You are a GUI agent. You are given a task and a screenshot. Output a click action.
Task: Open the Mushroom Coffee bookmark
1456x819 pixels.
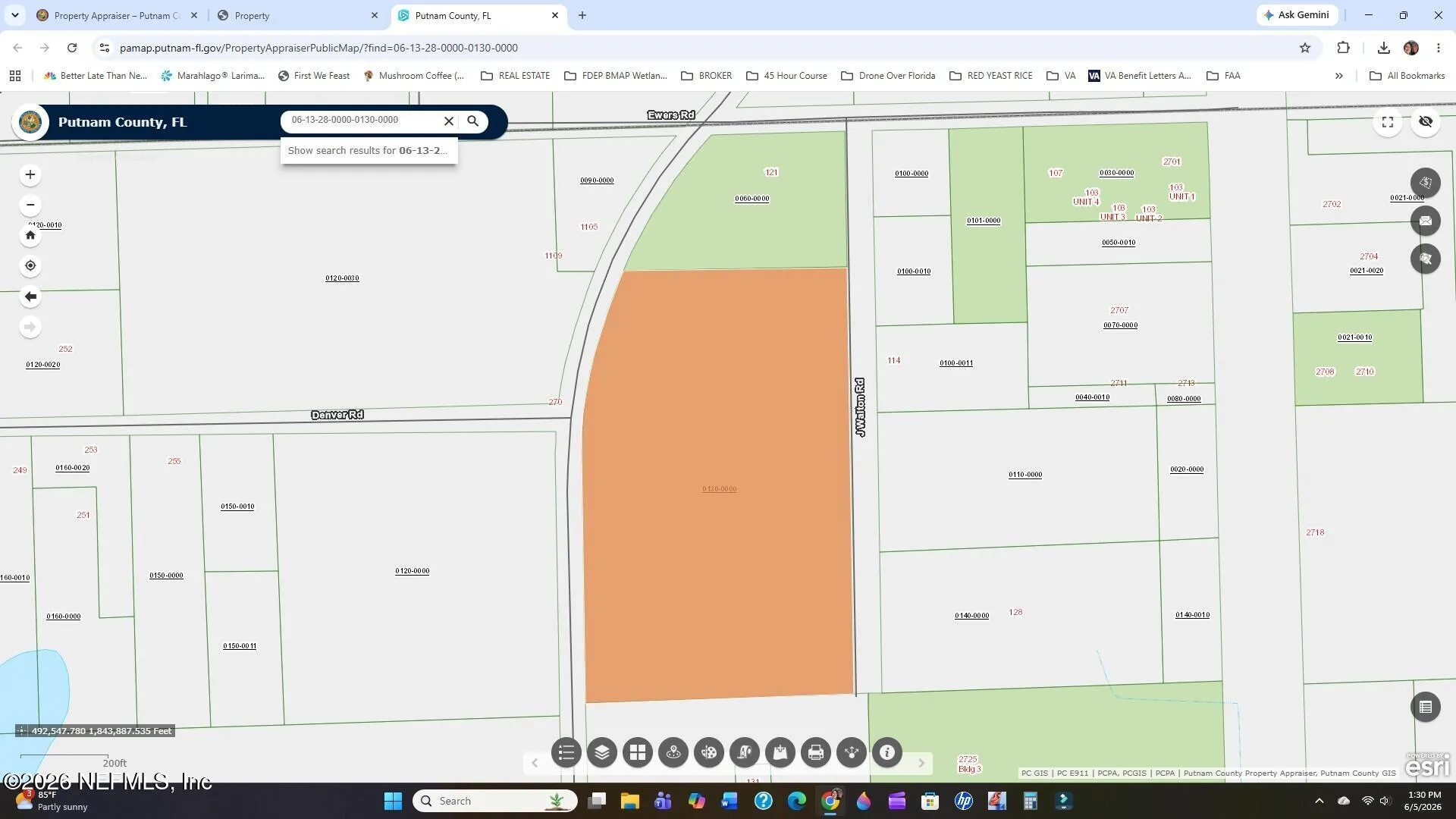(414, 76)
